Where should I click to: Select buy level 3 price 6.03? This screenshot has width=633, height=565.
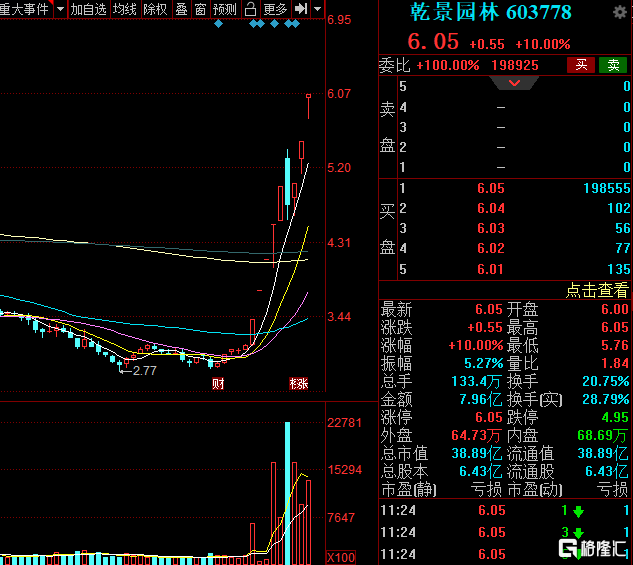pyautogui.click(x=491, y=228)
